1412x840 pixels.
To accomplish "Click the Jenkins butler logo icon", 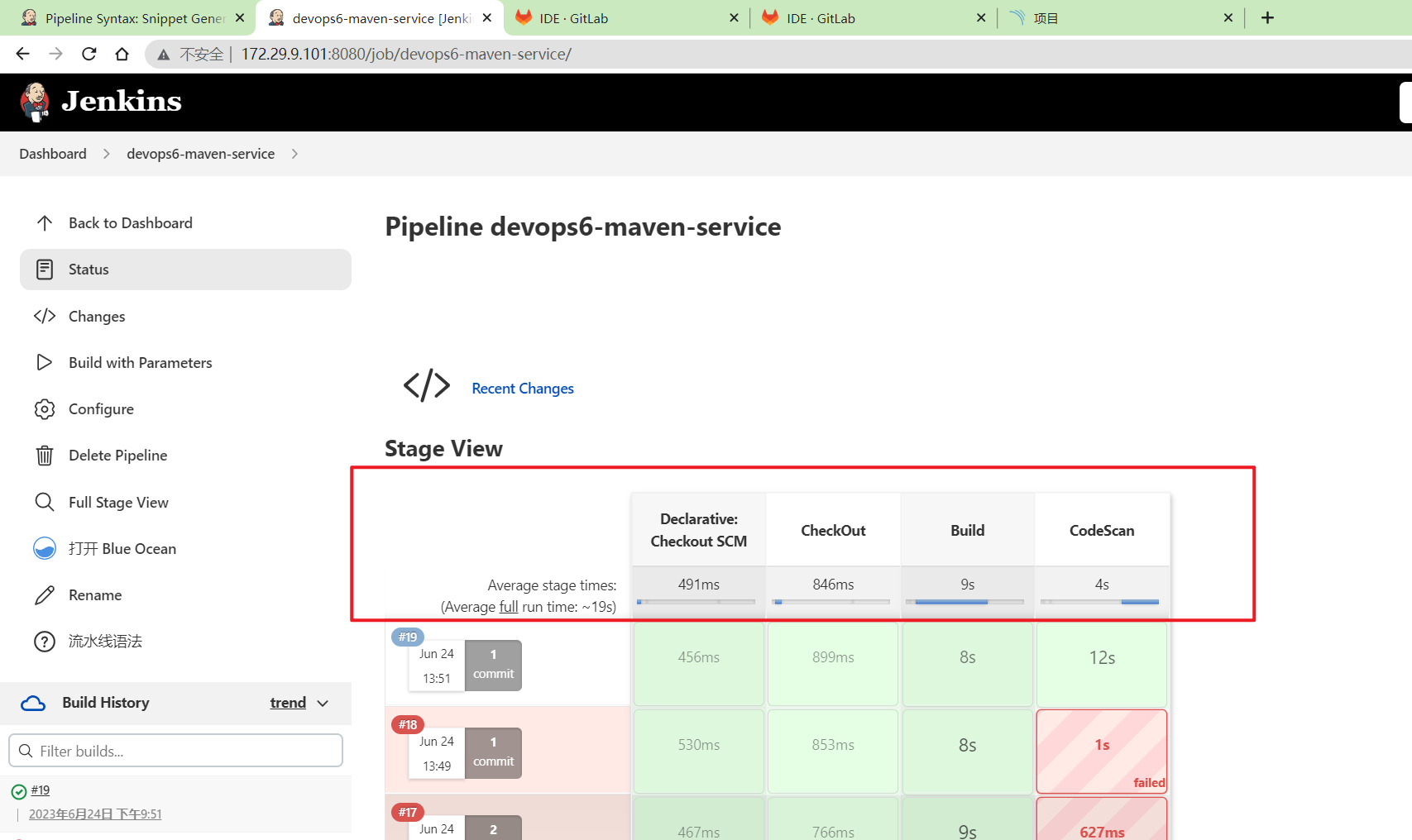I will 35,102.
